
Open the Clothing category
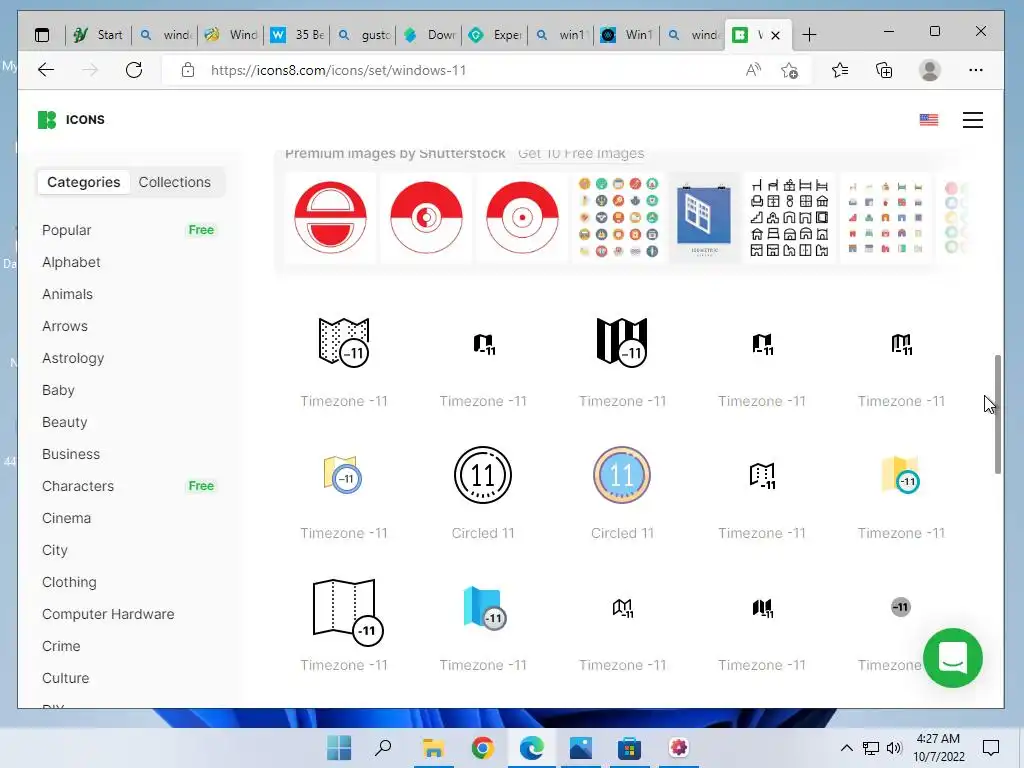pos(69,582)
